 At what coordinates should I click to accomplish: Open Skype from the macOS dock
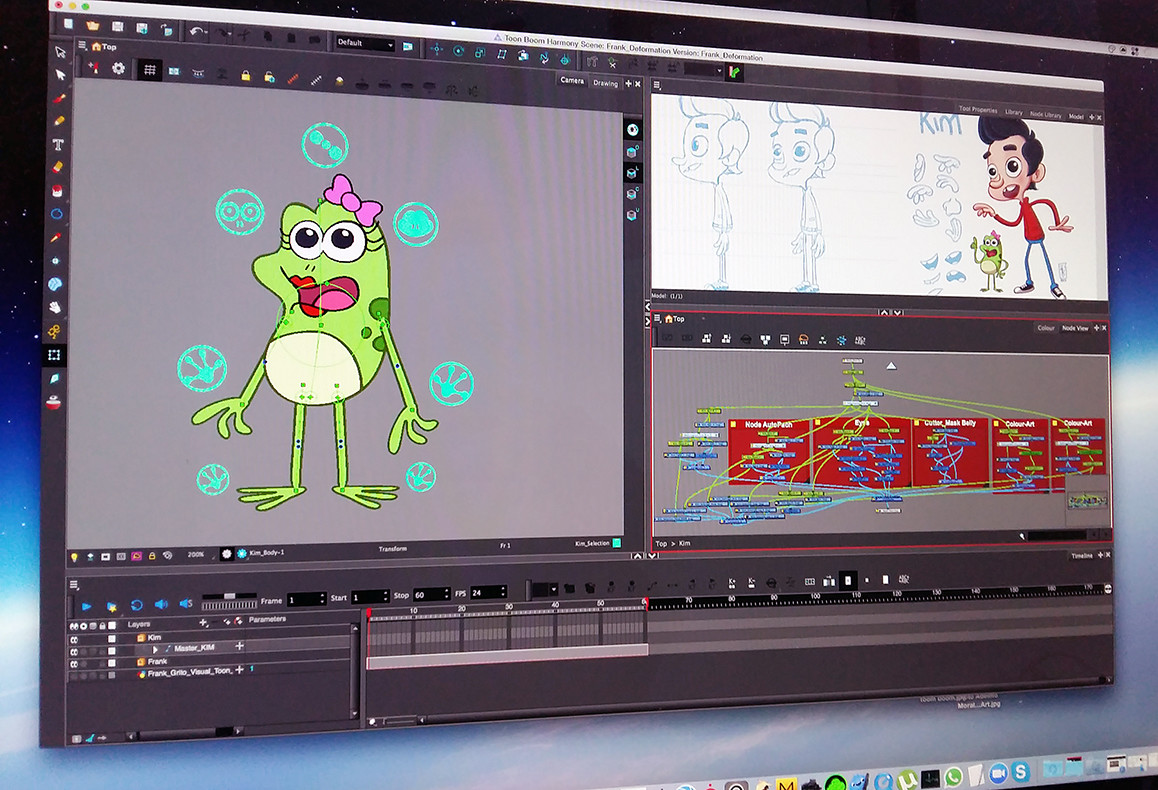coord(1021,772)
